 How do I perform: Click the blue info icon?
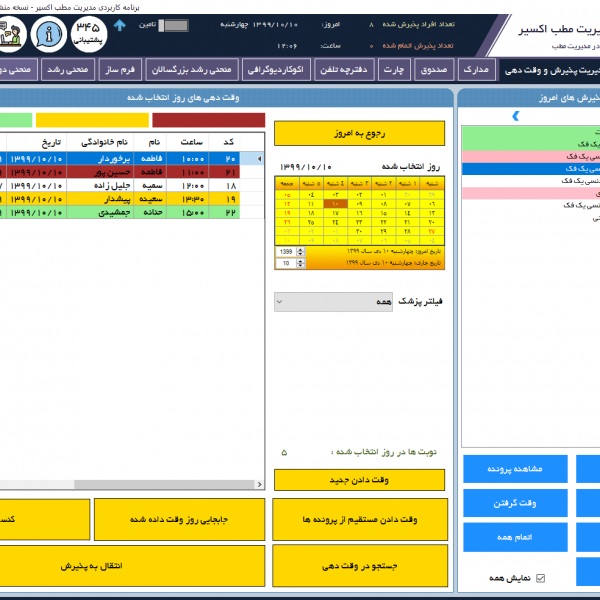(48, 34)
